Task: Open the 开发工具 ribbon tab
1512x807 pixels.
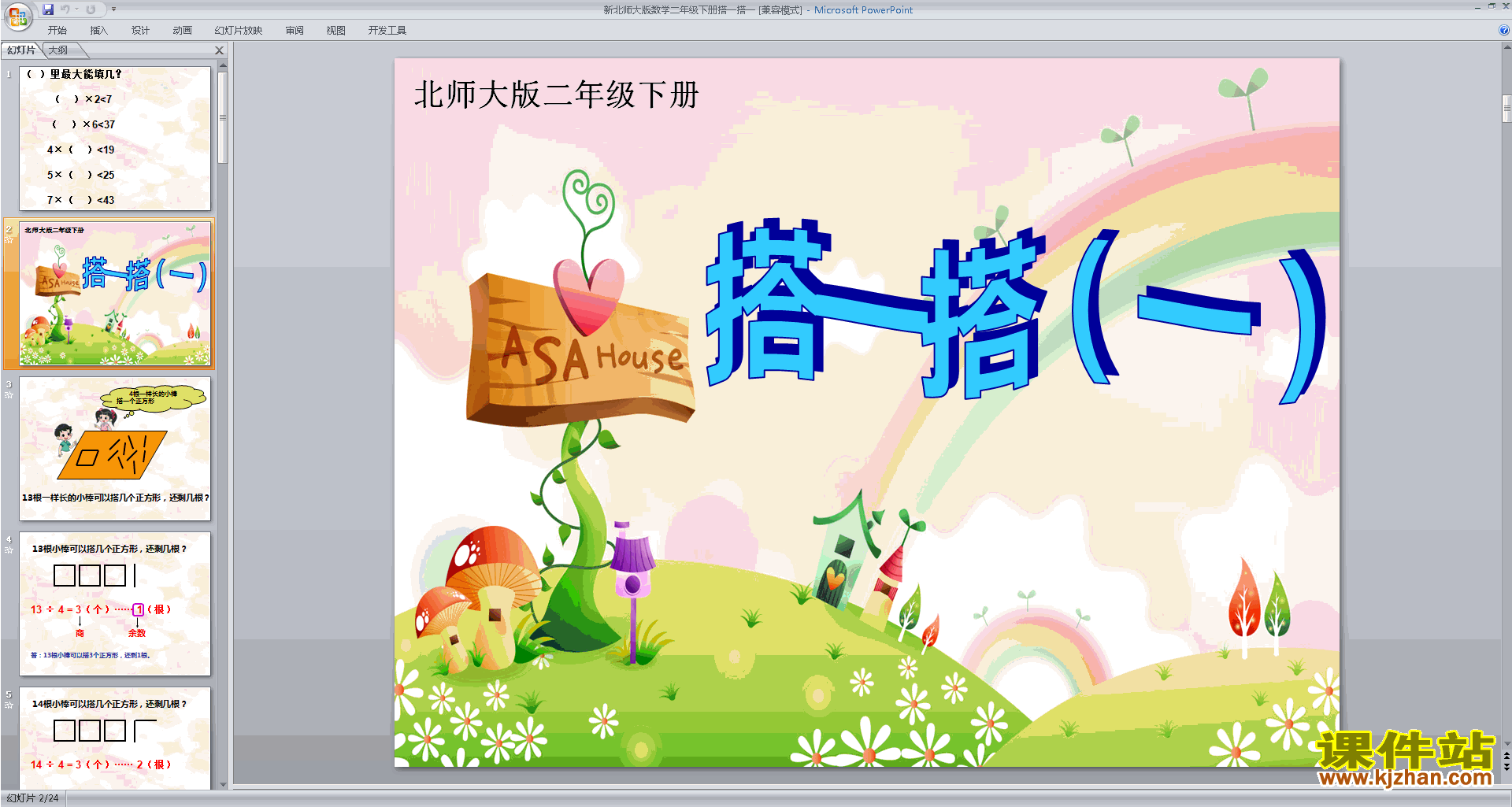Action: (x=387, y=31)
